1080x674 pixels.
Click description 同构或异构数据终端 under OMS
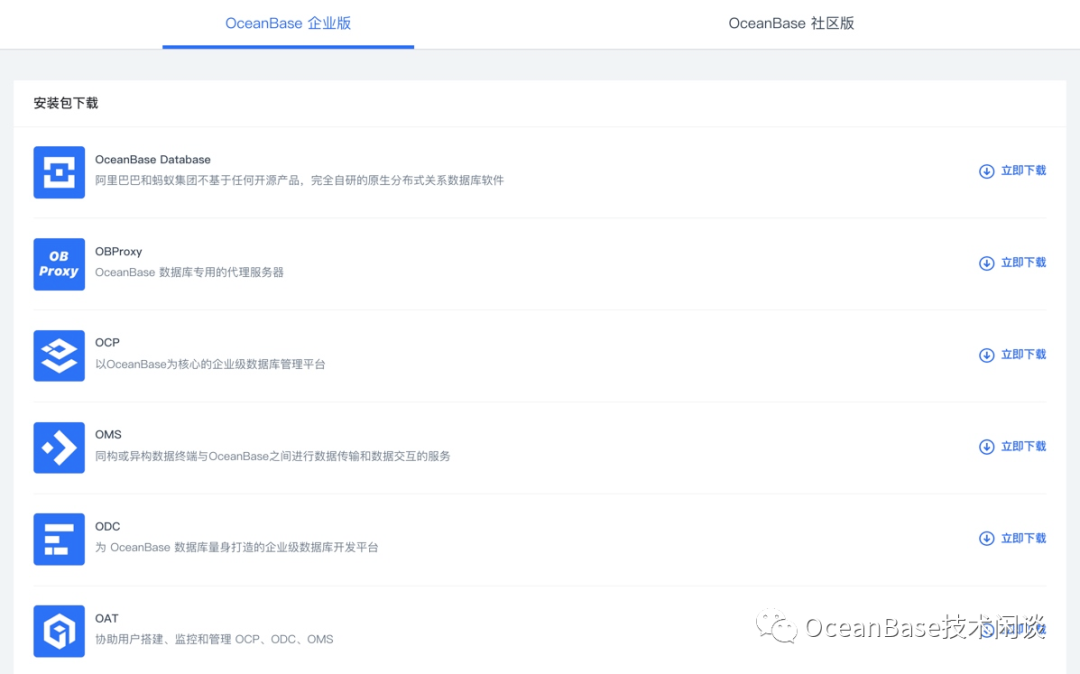tap(273, 456)
